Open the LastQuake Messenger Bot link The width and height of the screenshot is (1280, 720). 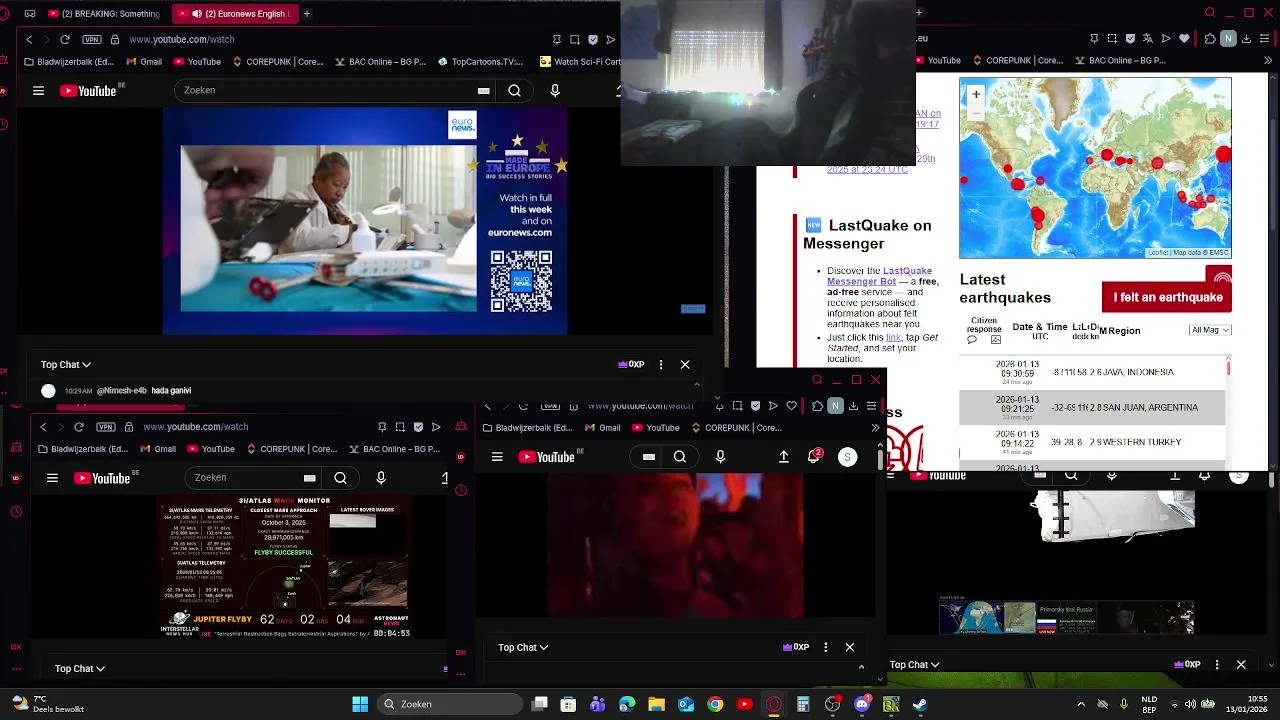[879, 276]
